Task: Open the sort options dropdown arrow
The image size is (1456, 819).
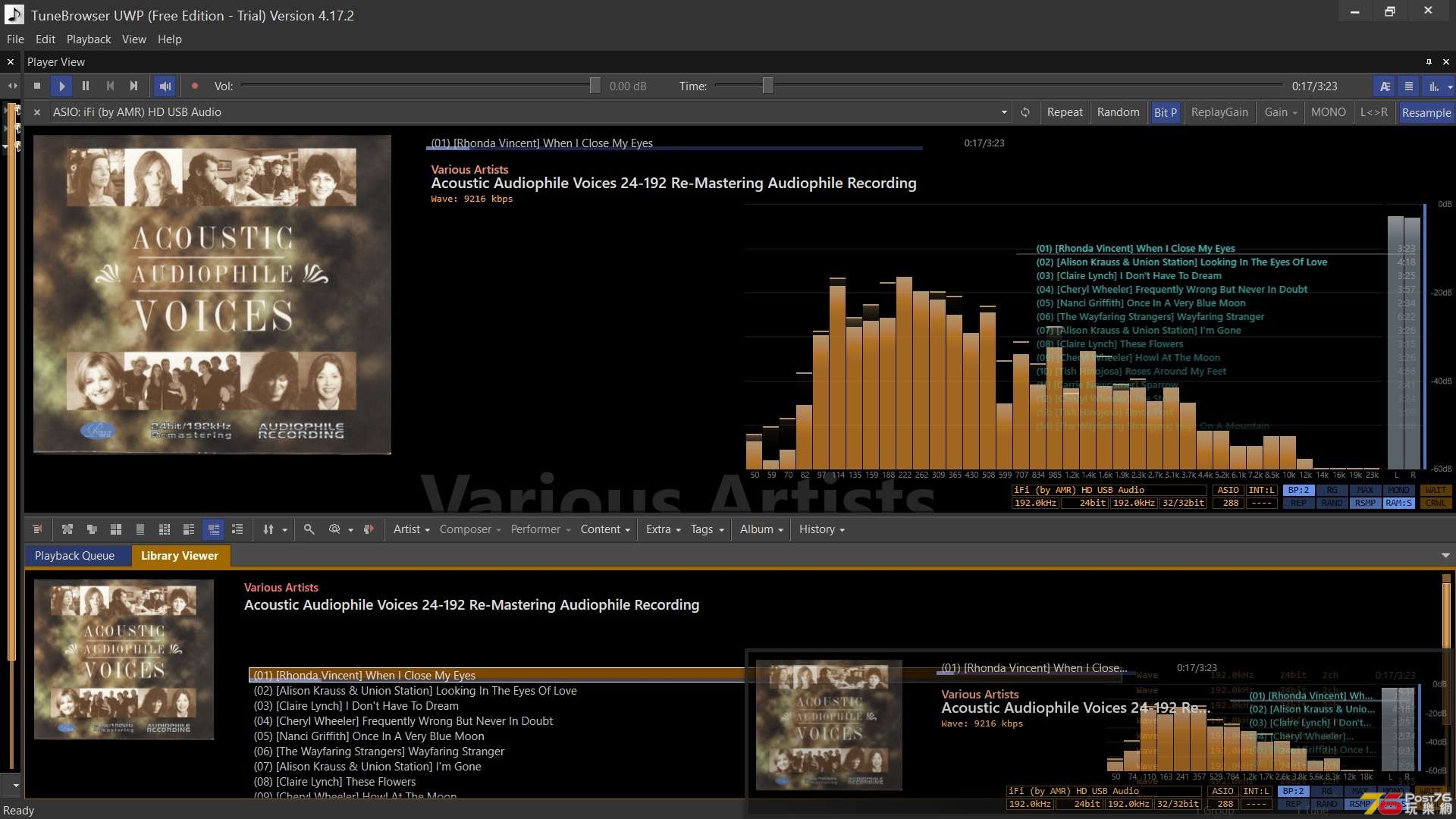Action: (285, 530)
